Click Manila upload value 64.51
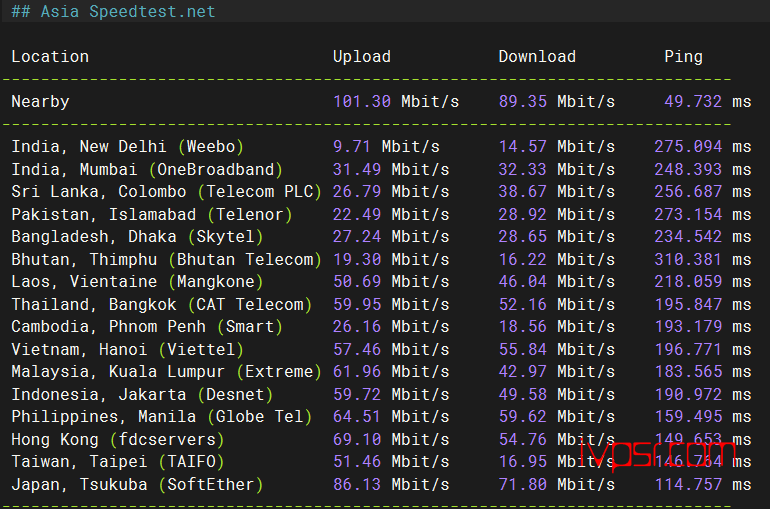This screenshot has width=770, height=509. pos(357,417)
